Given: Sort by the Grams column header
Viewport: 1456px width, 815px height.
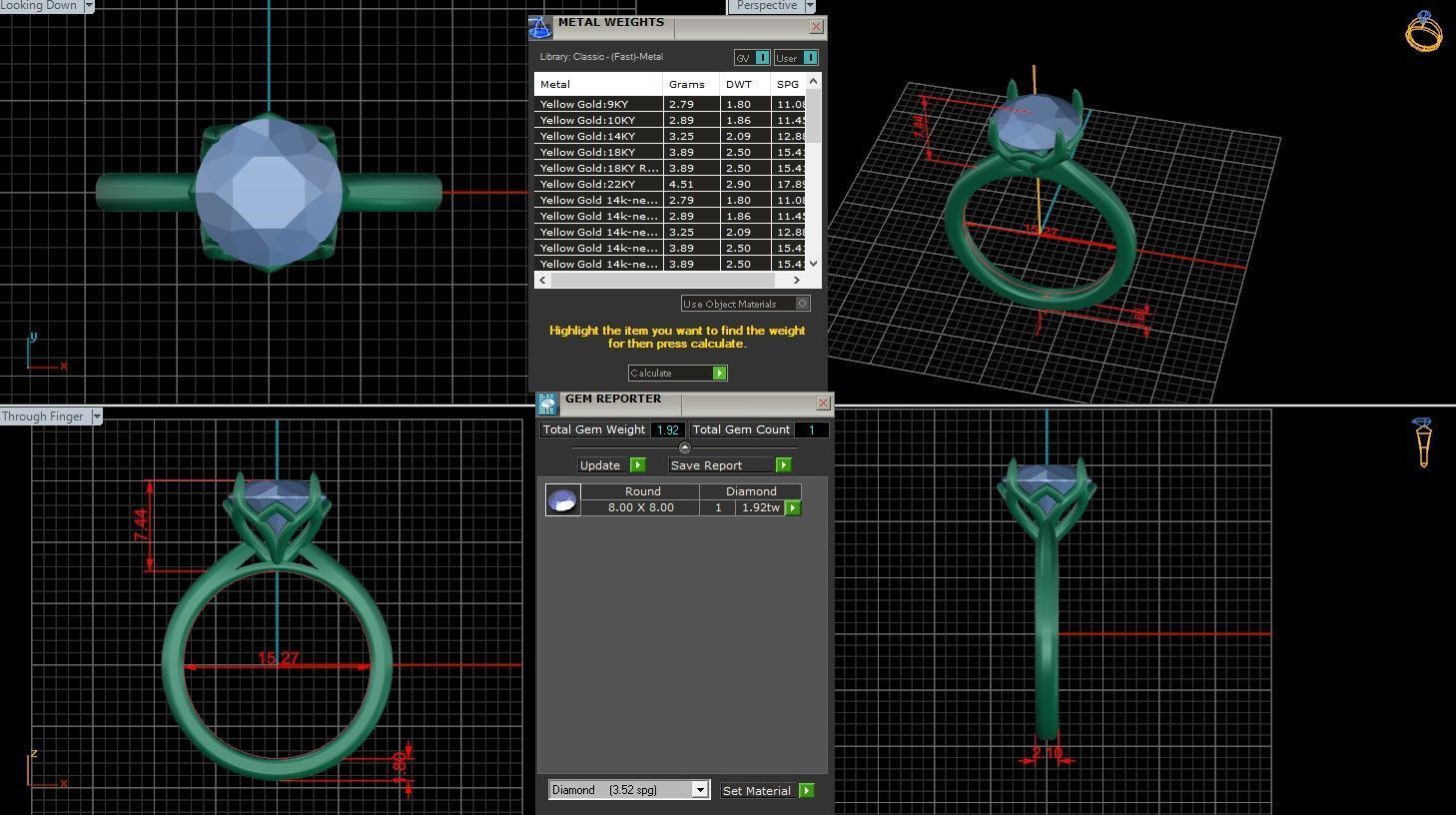Looking at the screenshot, I should point(691,84).
